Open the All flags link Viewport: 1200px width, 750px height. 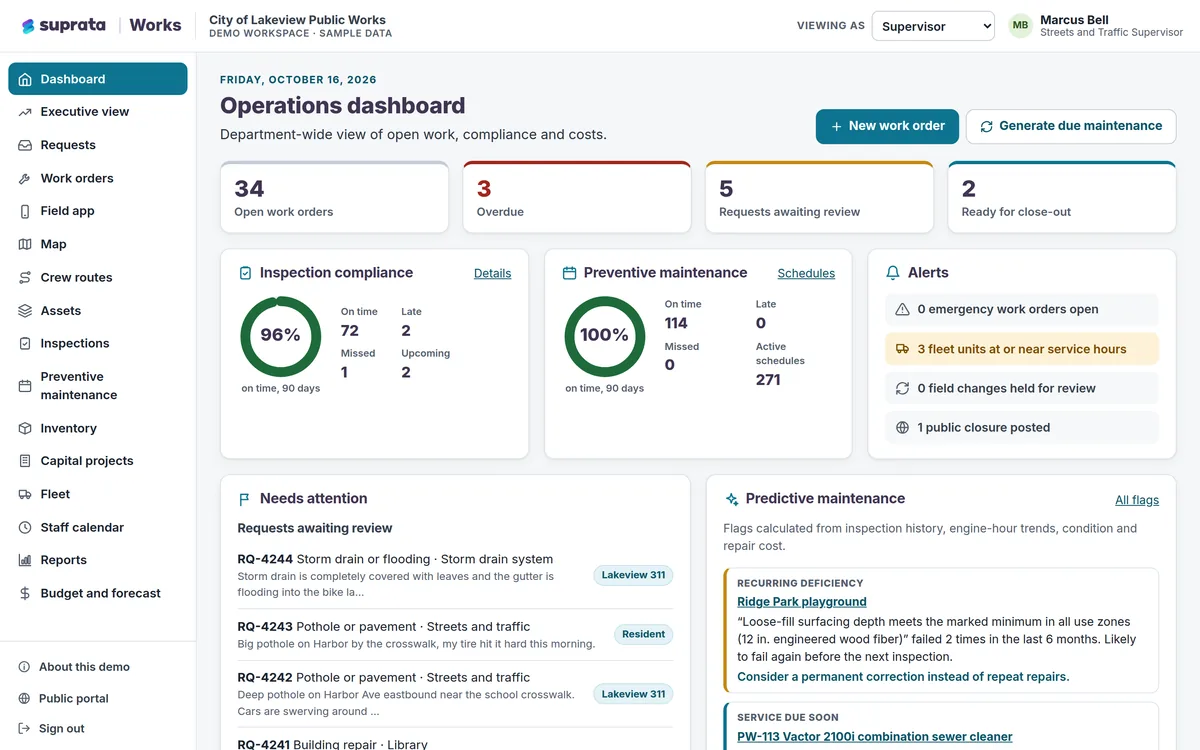tap(1137, 500)
